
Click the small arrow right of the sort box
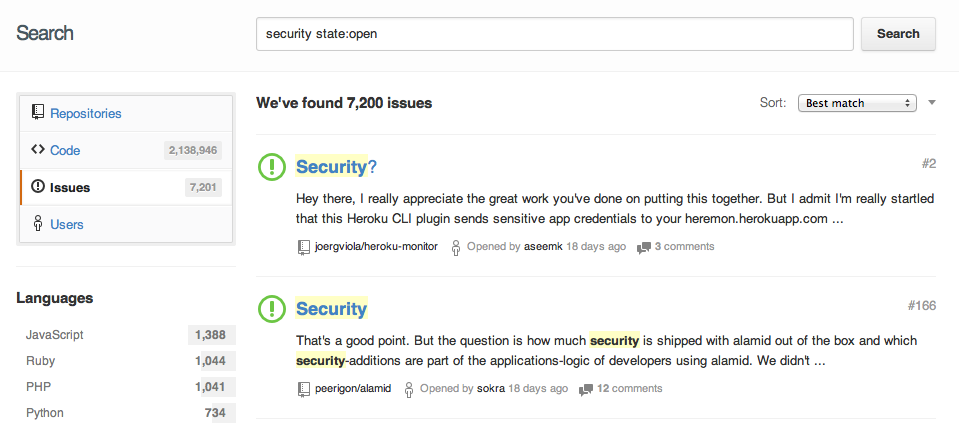(931, 103)
